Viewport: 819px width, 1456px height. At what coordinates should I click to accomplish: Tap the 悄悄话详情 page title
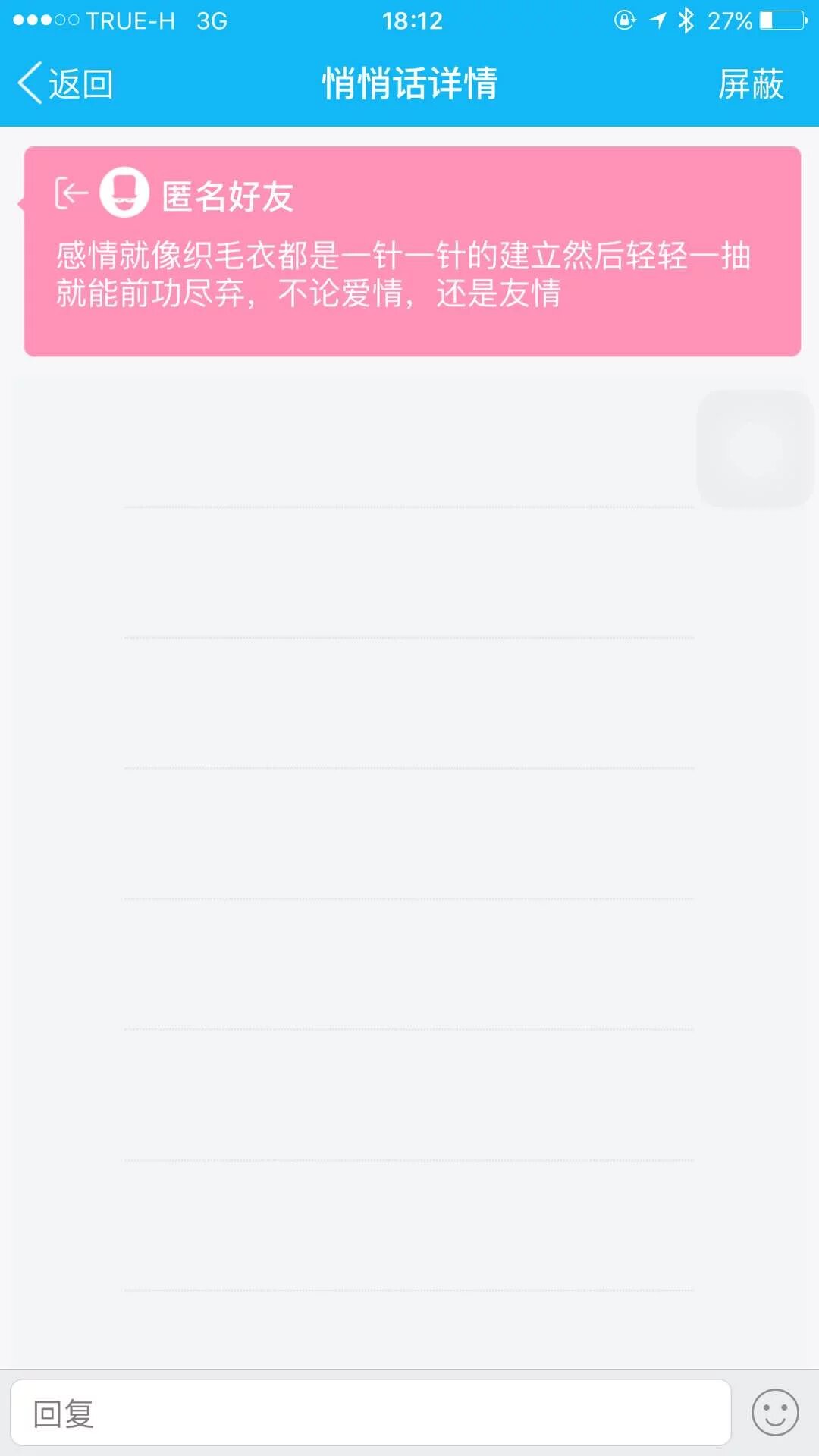click(x=409, y=83)
